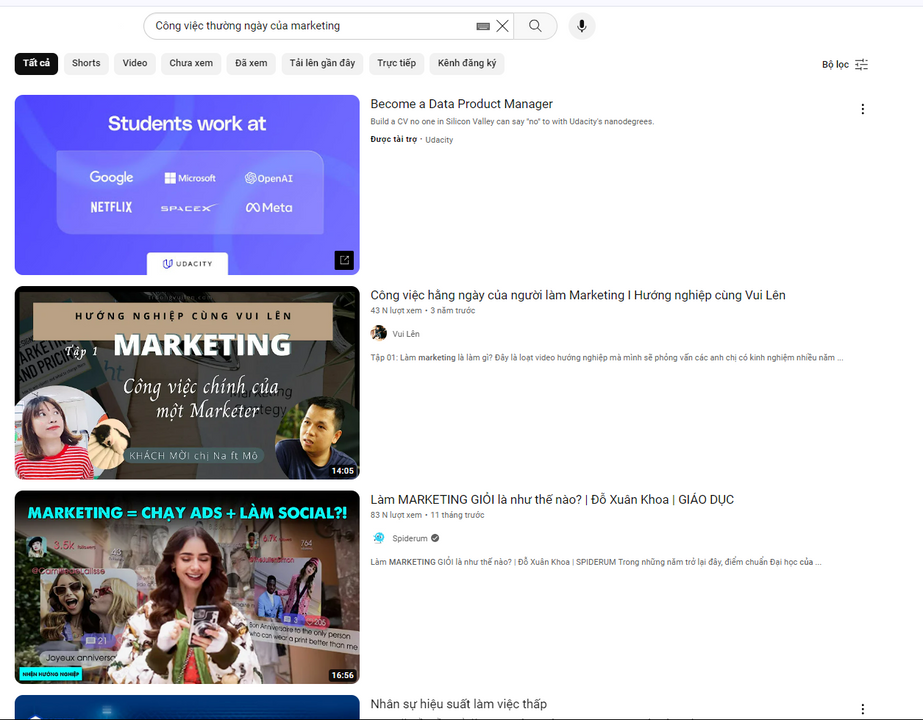The height and width of the screenshot is (720, 923).
Task: Switch to the Video filter tab
Action: pyautogui.click(x=134, y=63)
